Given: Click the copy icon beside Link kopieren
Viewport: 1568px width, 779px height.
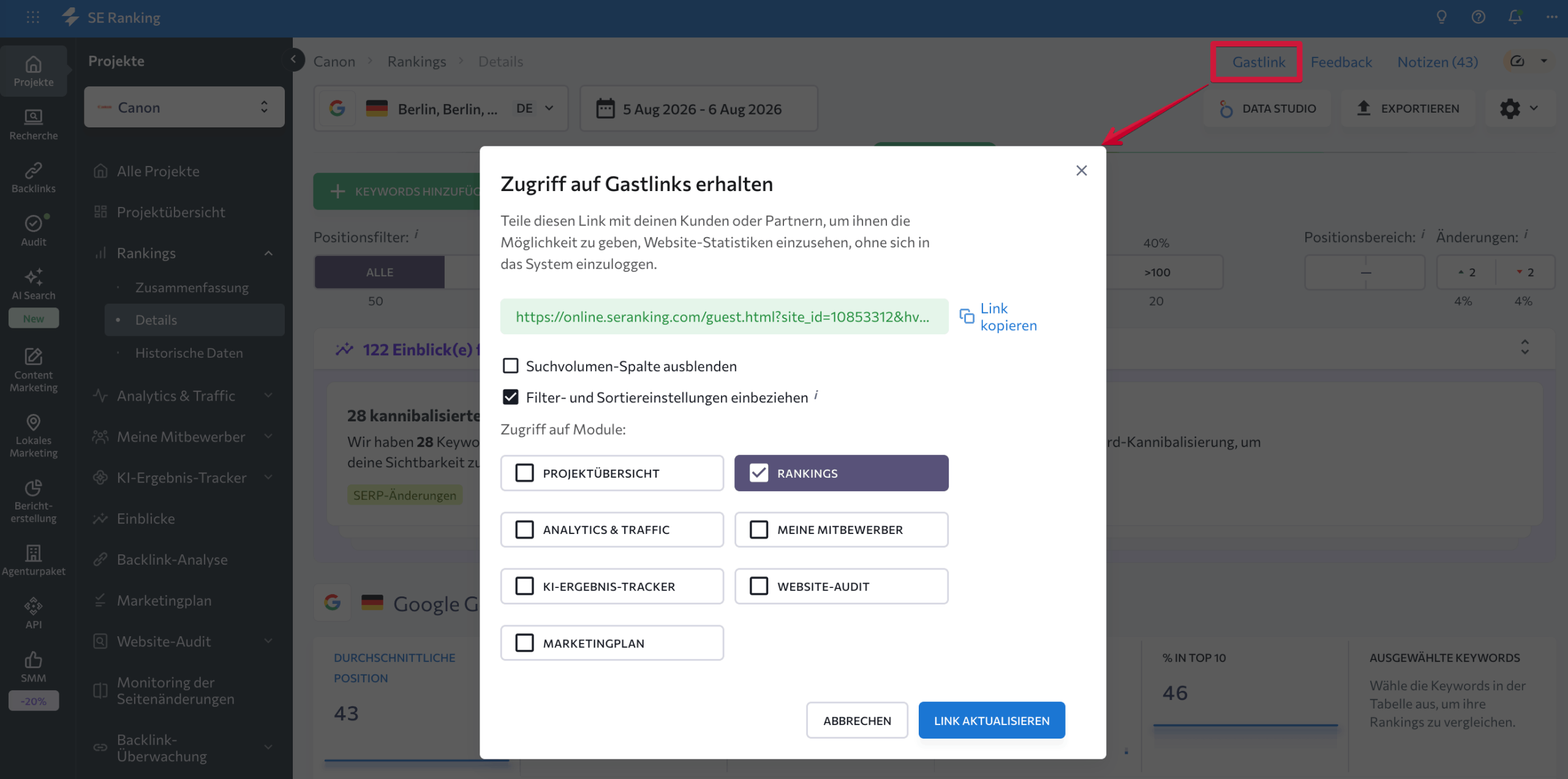Looking at the screenshot, I should click(x=967, y=316).
